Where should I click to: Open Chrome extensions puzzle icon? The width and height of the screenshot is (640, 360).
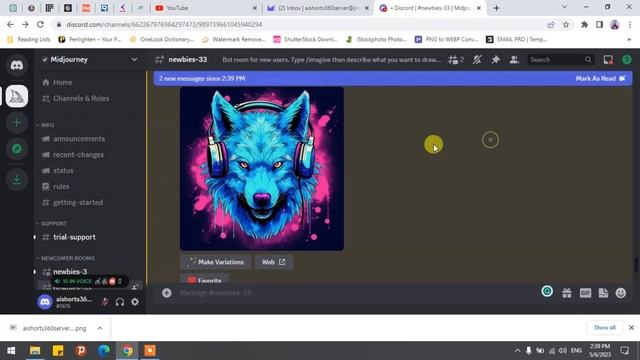(x=584, y=24)
